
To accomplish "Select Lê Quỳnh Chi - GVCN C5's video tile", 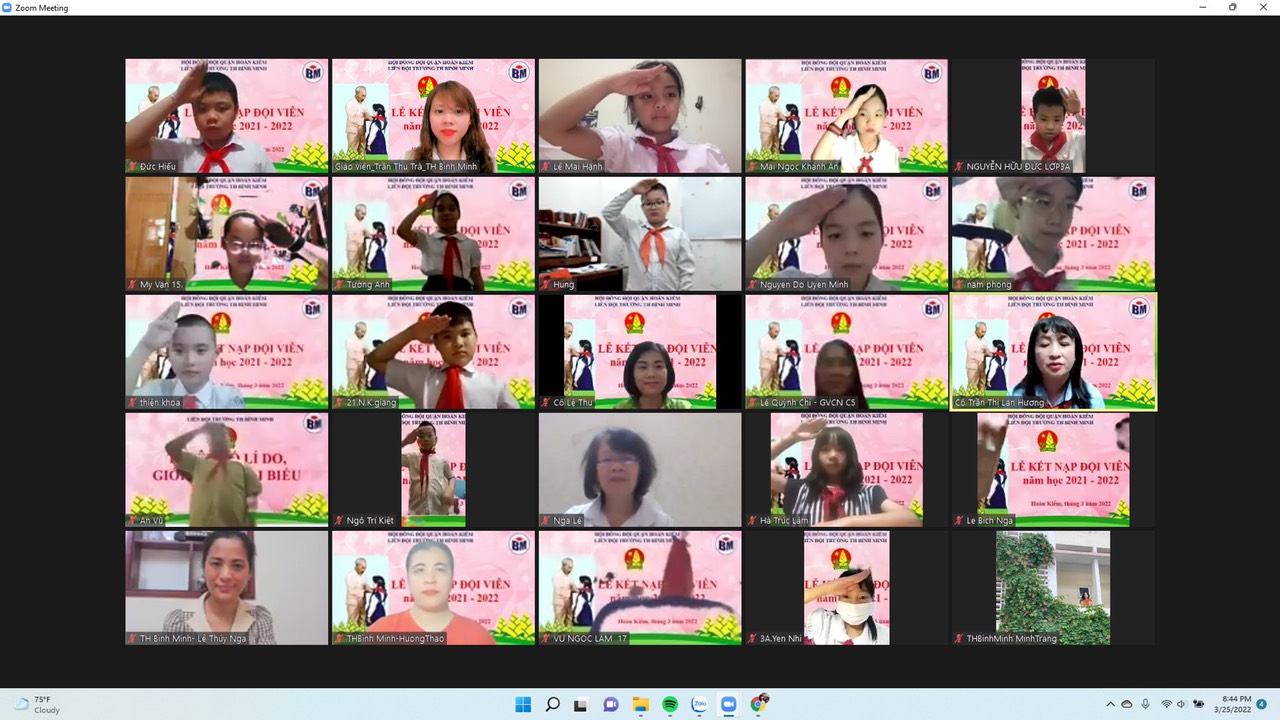I will [x=846, y=352].
